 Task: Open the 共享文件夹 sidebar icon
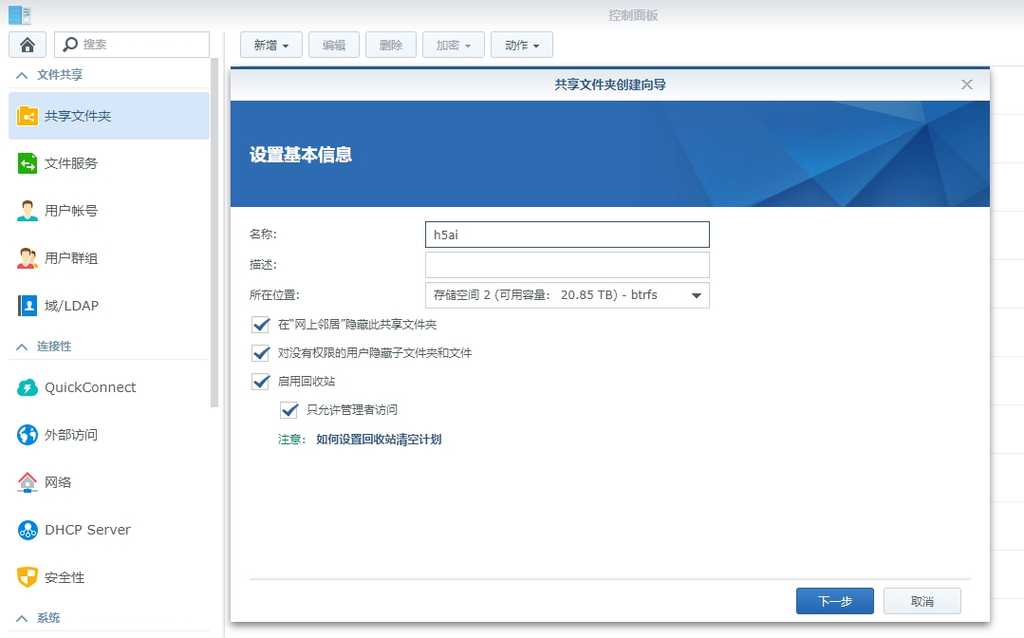[x=28, y=116]
